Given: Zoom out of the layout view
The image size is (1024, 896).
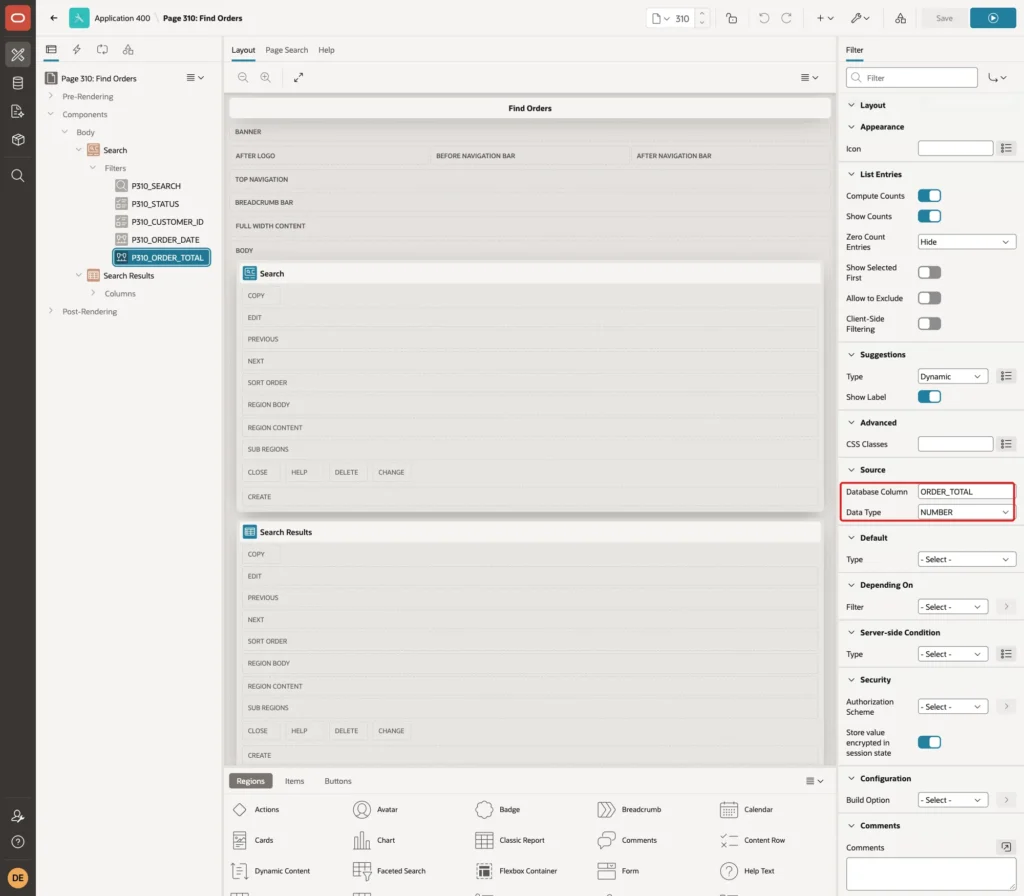Looking at the screenshot, I should click(x=243, y=77).
